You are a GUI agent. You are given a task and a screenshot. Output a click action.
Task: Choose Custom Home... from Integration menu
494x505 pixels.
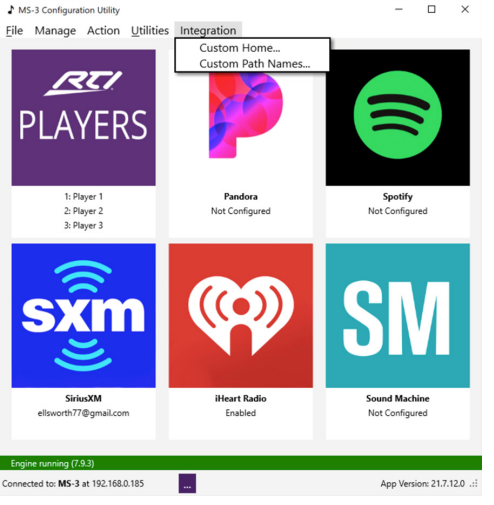[252, 48]
